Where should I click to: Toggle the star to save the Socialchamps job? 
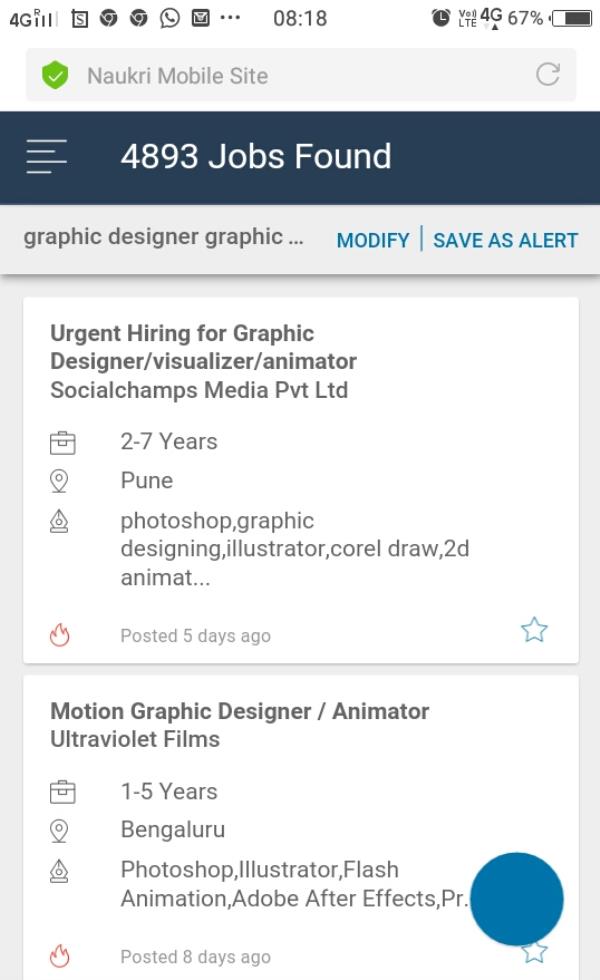(x=536, y=630)
